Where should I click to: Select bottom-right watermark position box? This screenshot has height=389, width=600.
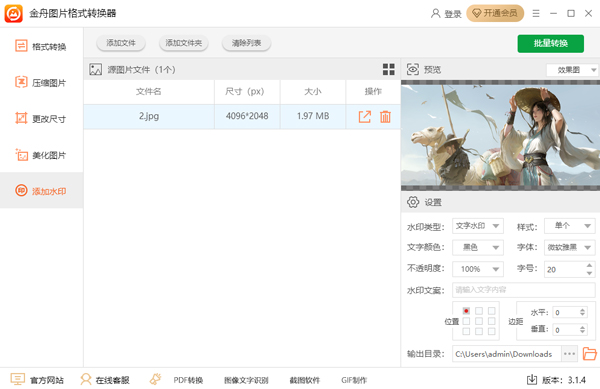pyautogui.click(x=491, y=331)
